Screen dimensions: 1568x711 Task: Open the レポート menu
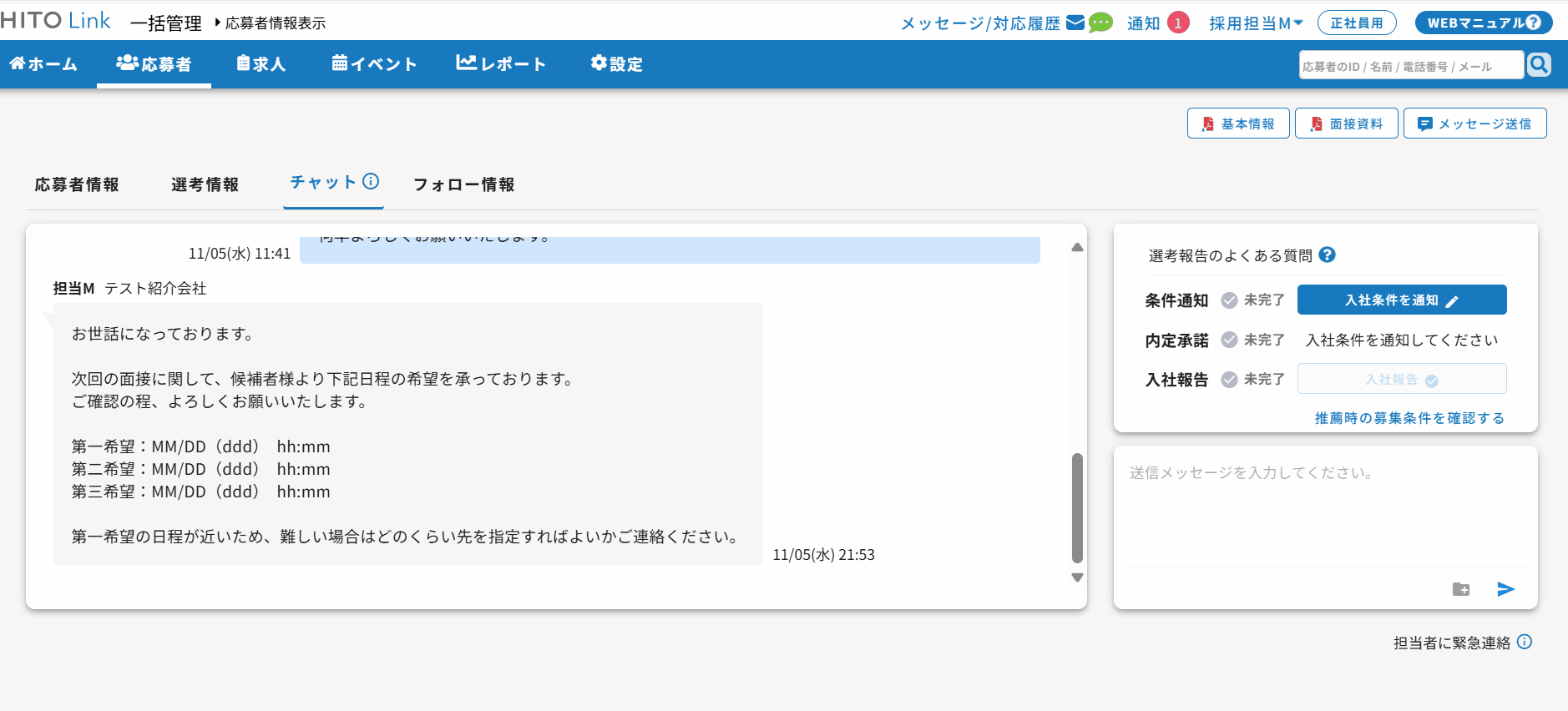pyautogui.click(x=501, y=64)
